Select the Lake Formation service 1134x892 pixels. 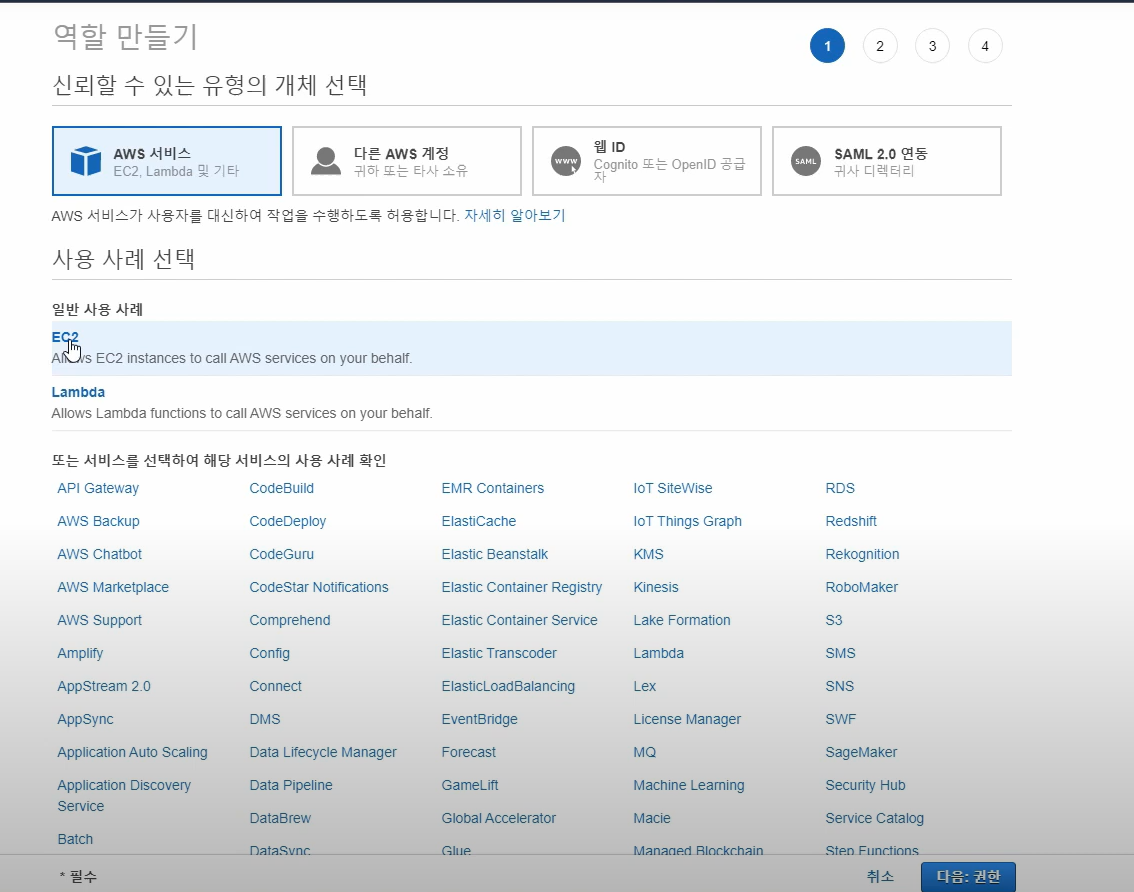coord(682,621)
